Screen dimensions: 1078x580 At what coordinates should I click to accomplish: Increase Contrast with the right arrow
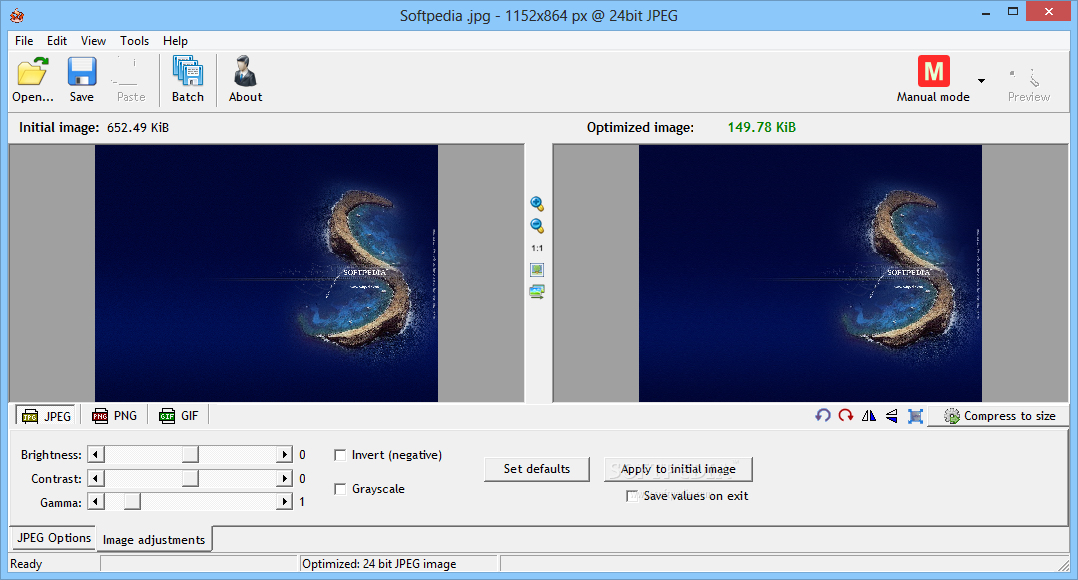click(285, 478)
